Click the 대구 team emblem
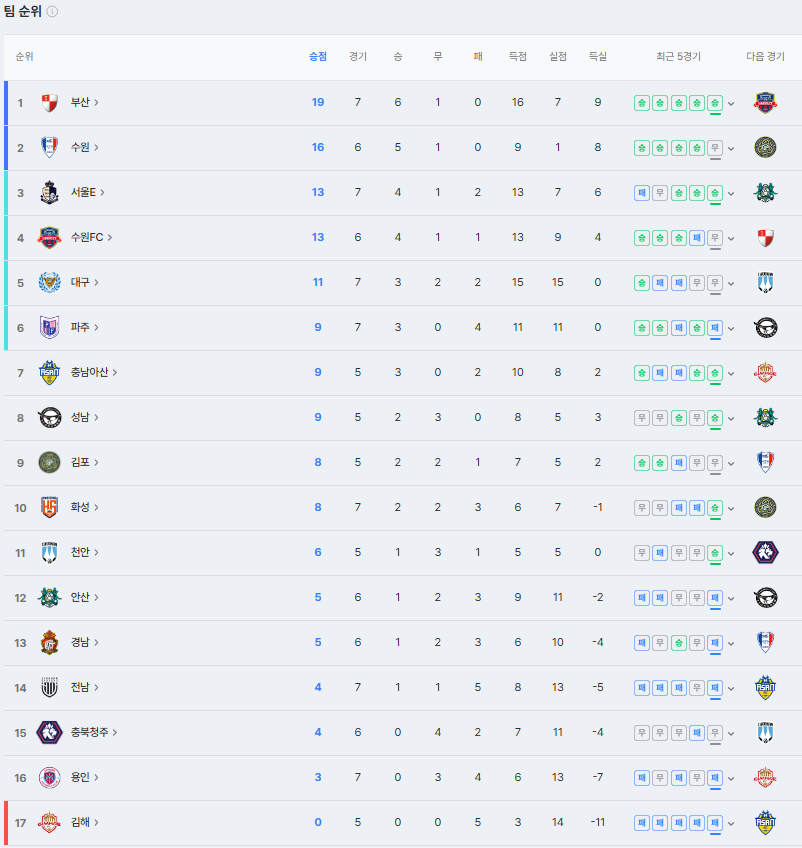Viewport: 802px width, 848px height. pyautogui.click(x=49, y=282)
